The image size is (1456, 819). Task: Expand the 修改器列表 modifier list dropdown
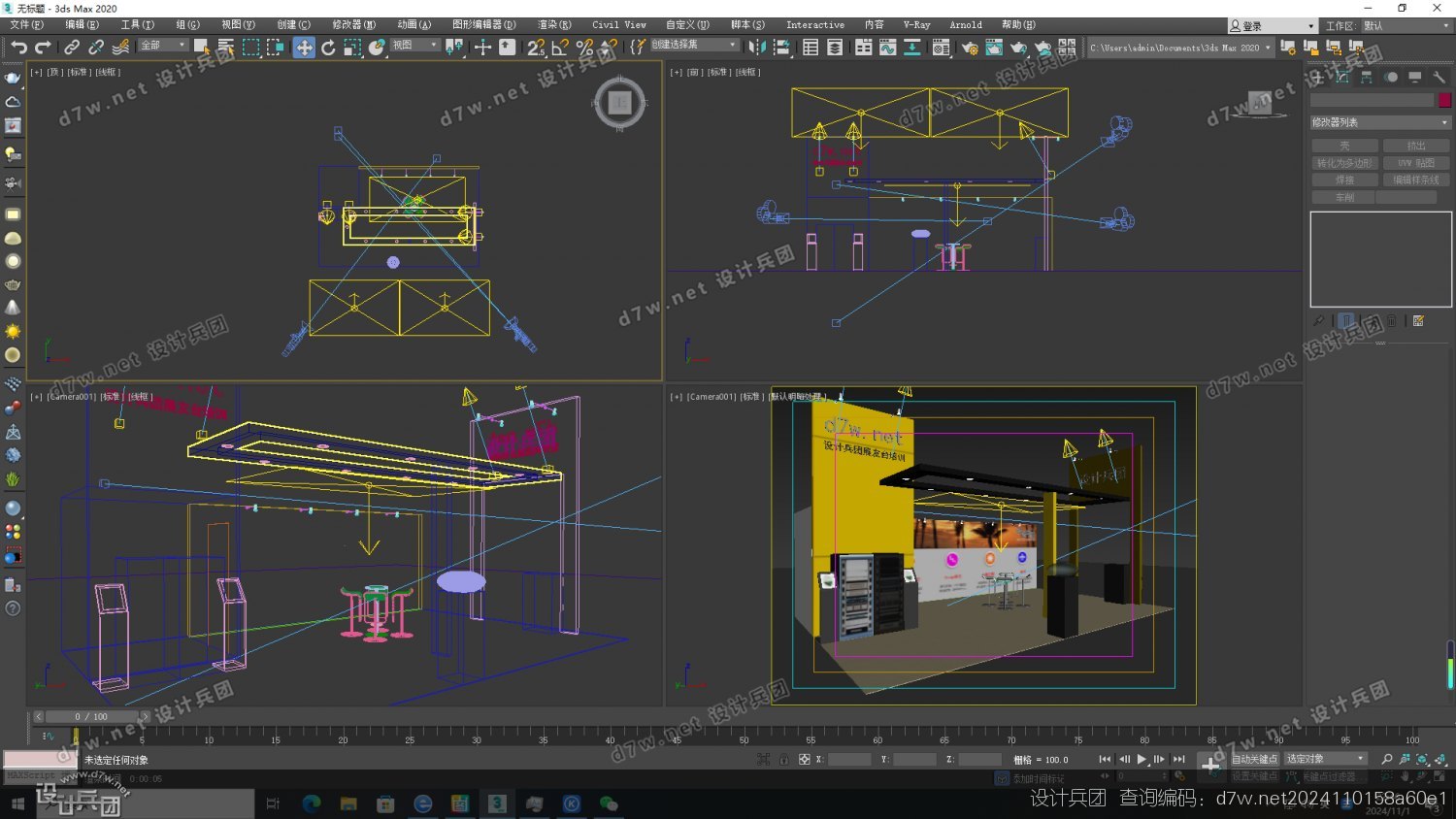coord(1379,122)
